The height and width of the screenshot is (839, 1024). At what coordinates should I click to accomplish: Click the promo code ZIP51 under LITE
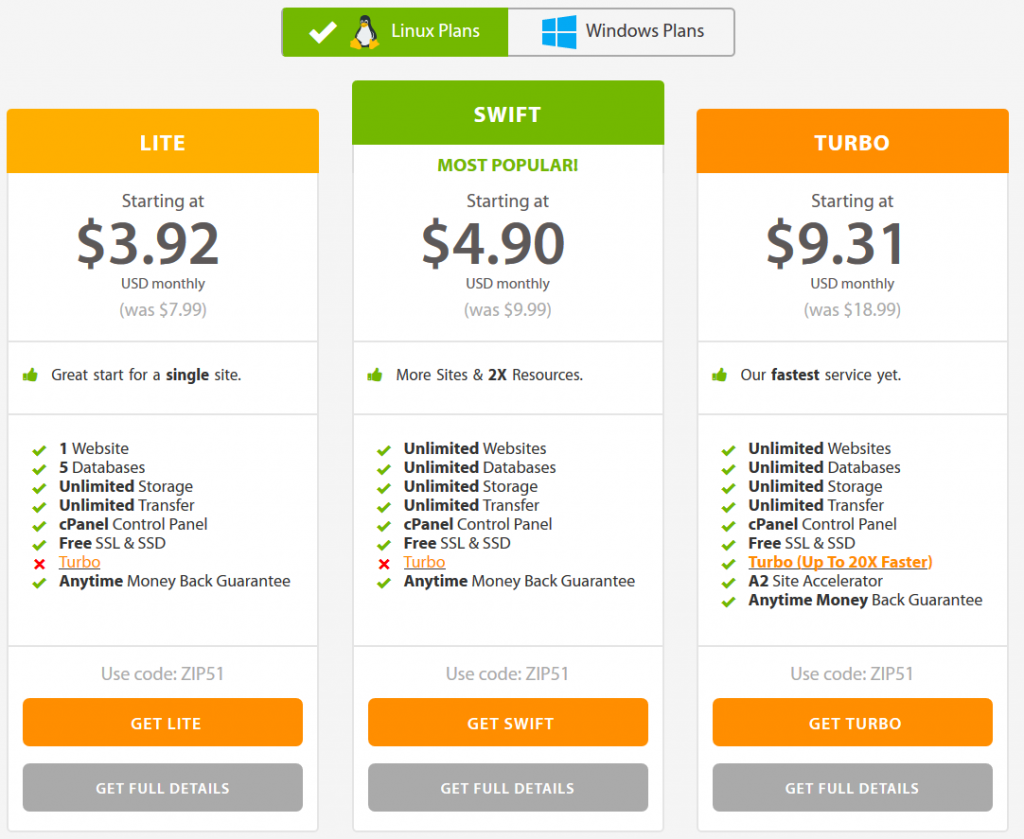coord(162,673)
